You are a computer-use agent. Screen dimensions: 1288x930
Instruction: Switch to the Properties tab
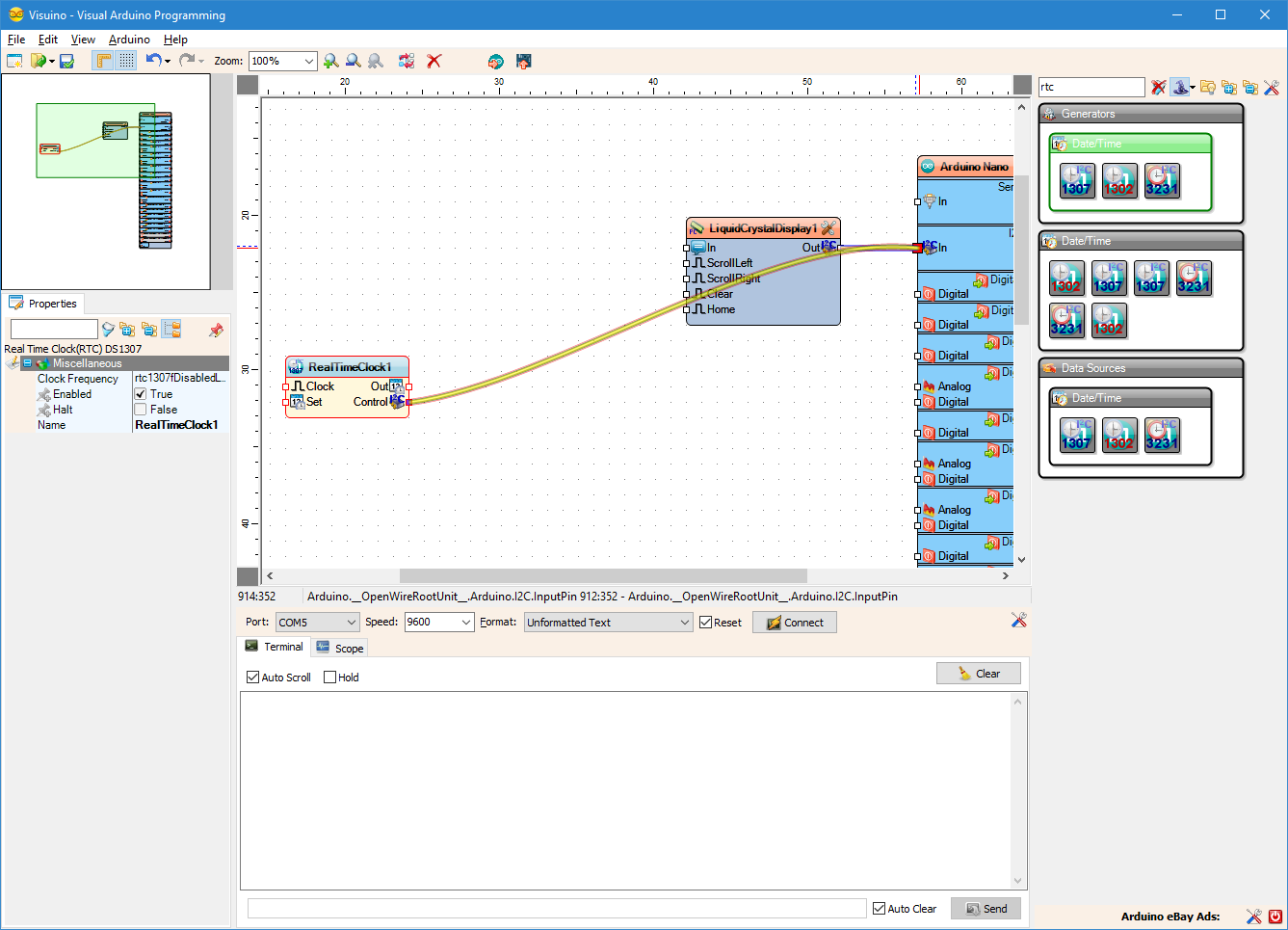tap(43, 304)
